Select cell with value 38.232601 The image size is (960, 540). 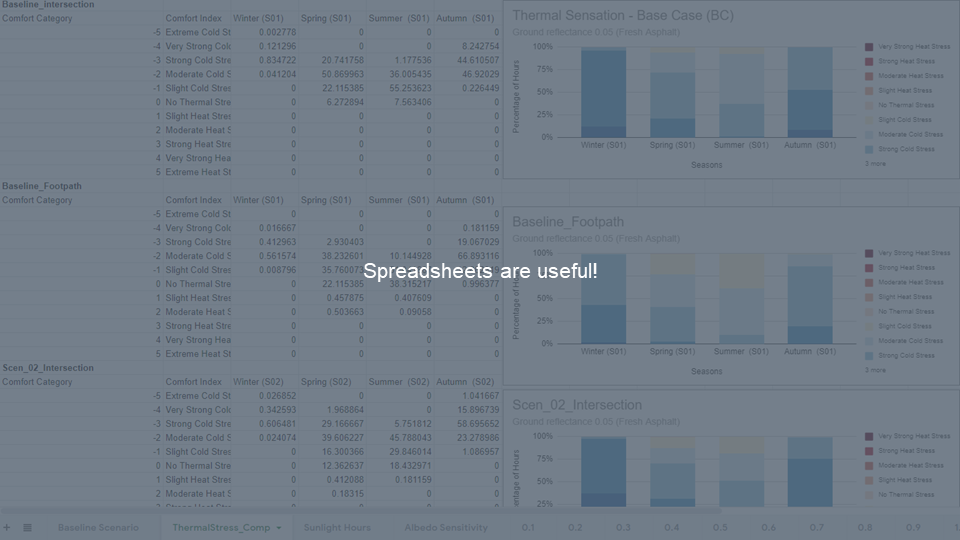pyautogui.click(x=332, y=256)
